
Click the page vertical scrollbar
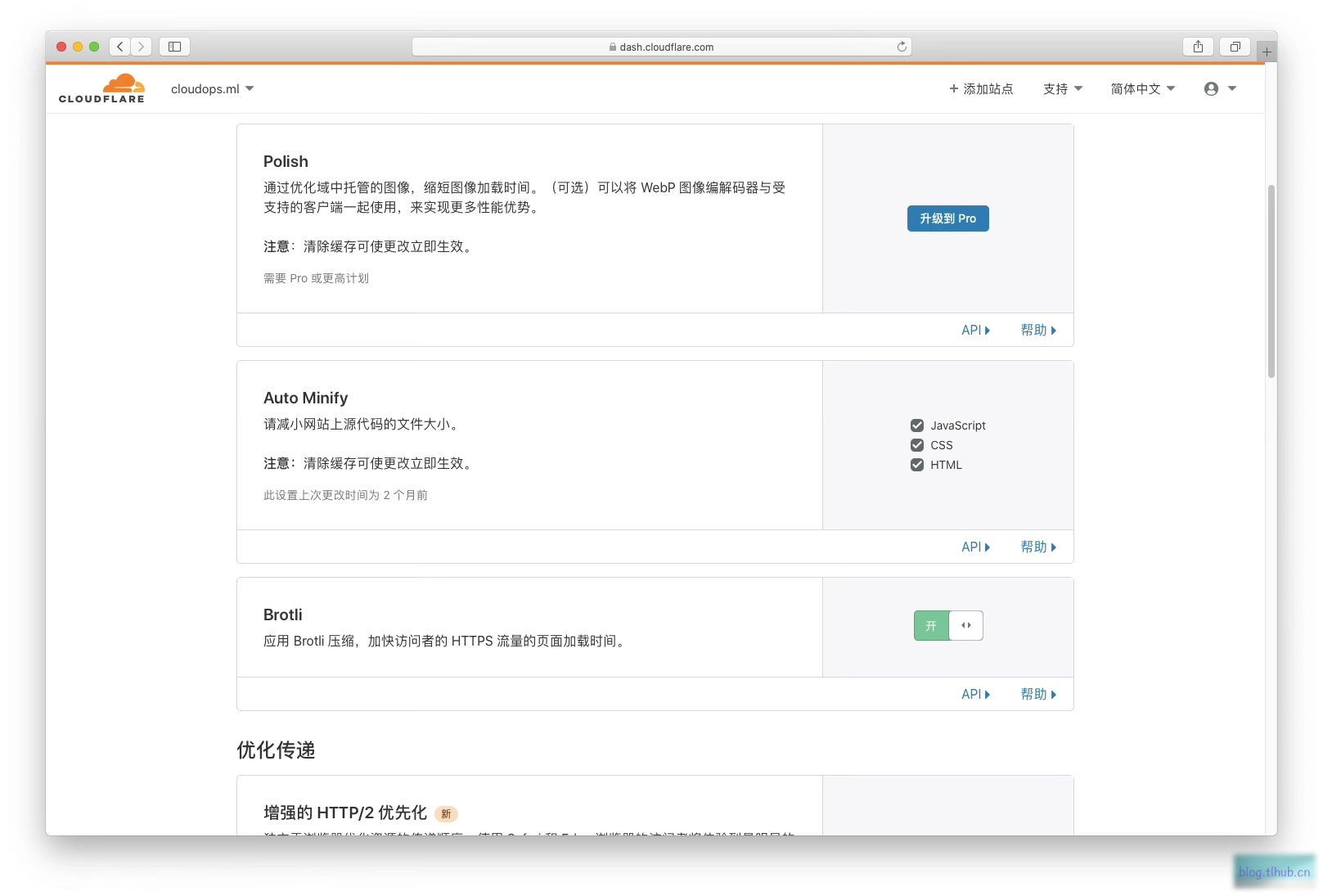1271,281
